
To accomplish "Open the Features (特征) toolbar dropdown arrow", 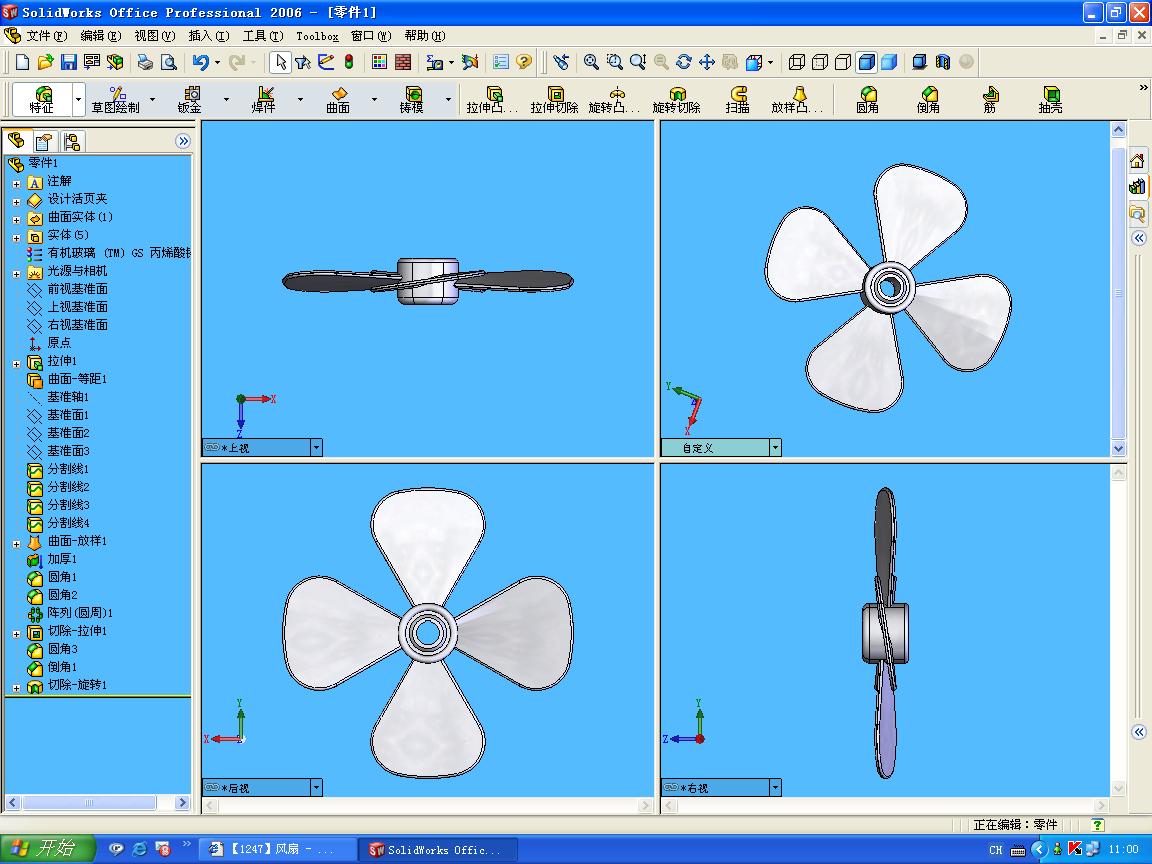I will [79, 99].
